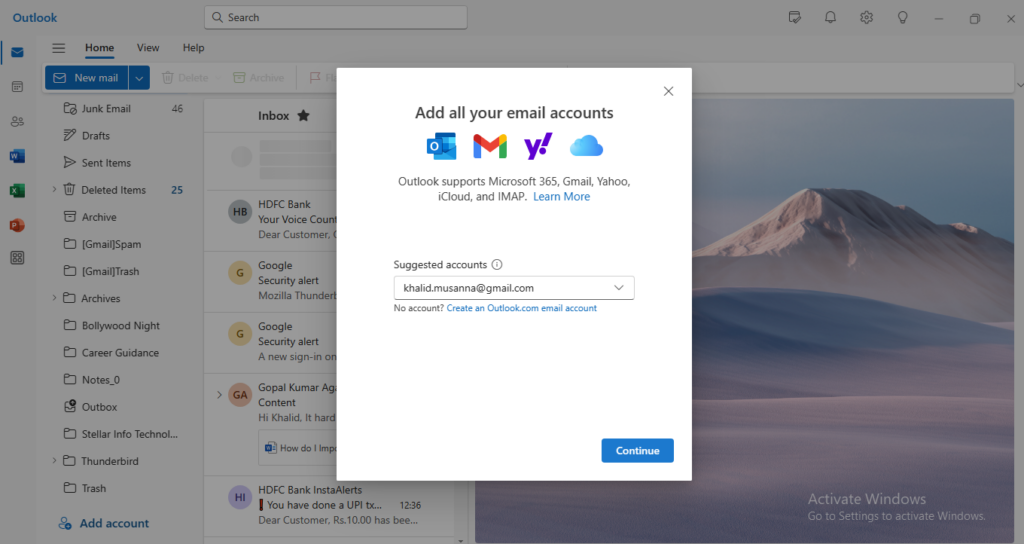
Task: Click the Gmail logo in the dialog
Action: 490,146
